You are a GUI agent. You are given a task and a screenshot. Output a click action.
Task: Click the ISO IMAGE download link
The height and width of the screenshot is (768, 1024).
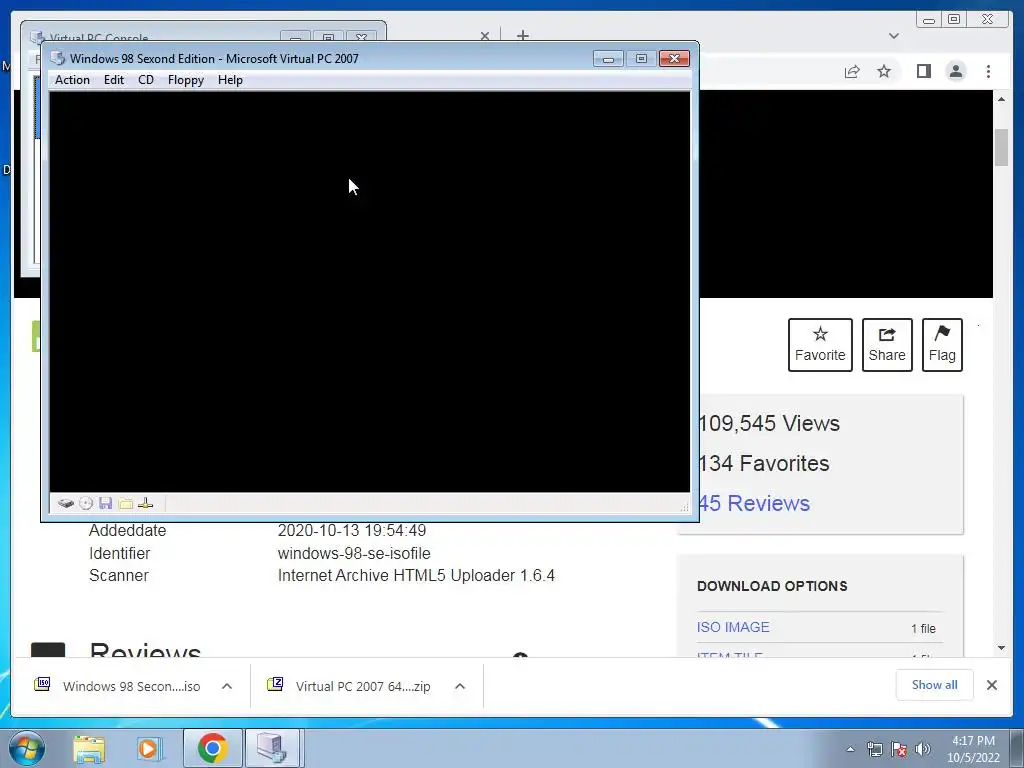tap(733, 627)
